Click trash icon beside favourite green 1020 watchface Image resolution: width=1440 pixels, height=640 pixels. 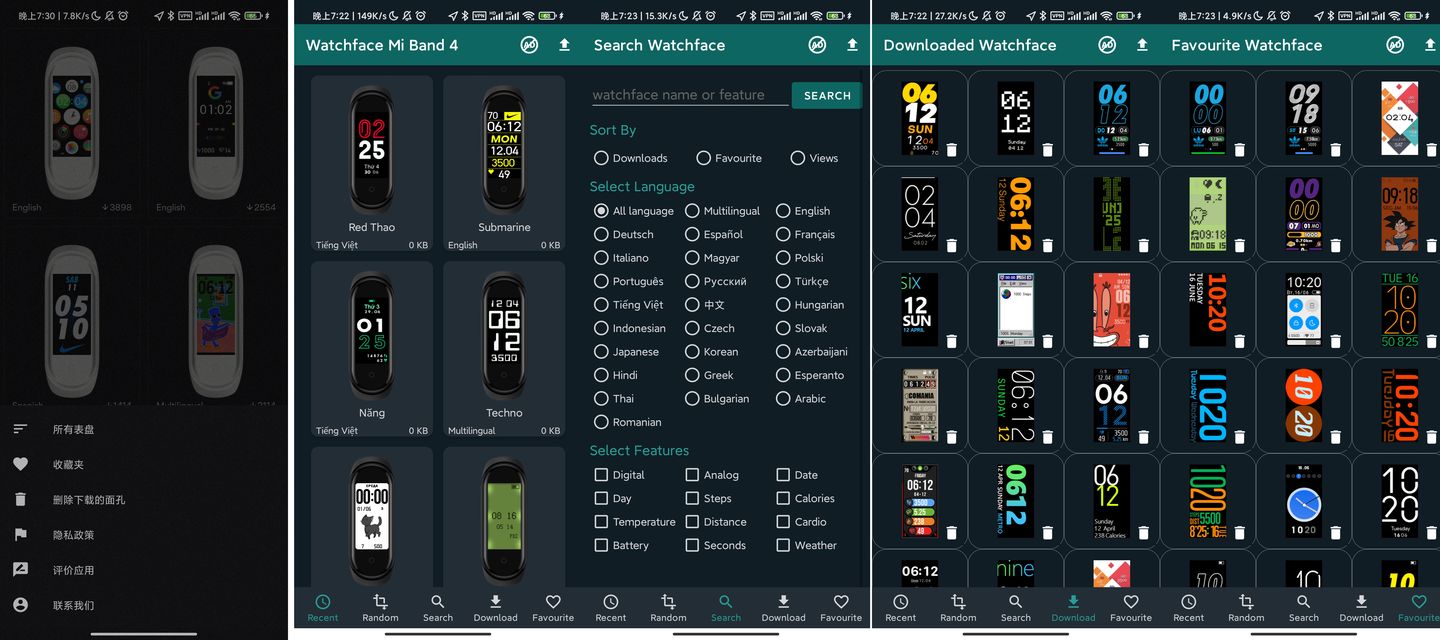1239,532
